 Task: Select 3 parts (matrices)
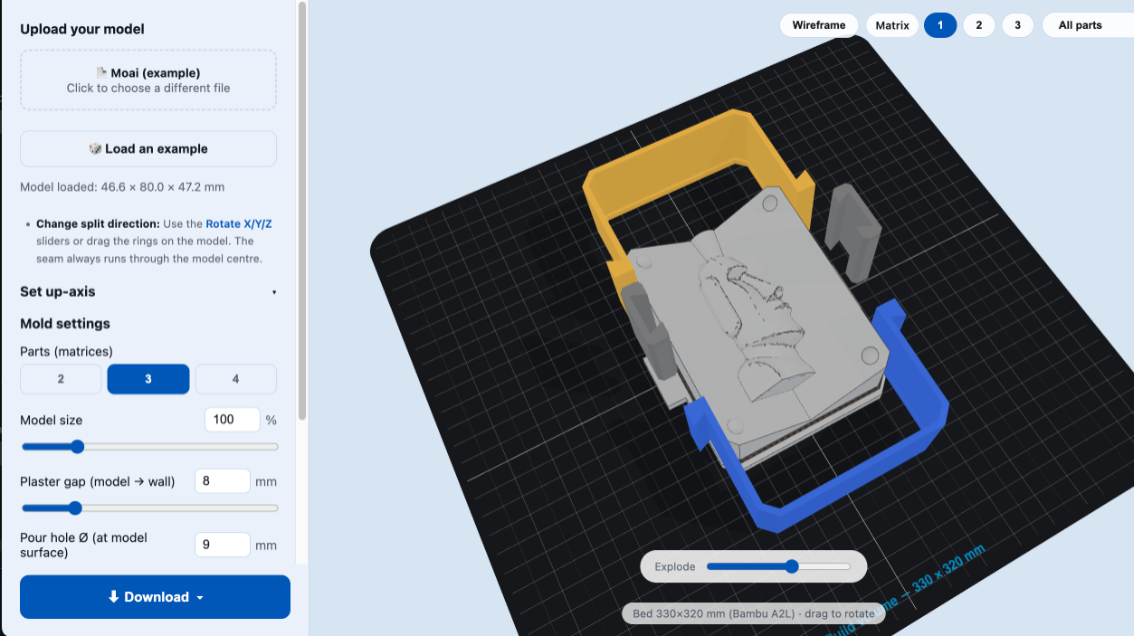pyautogui.click(x=148, y=379)
